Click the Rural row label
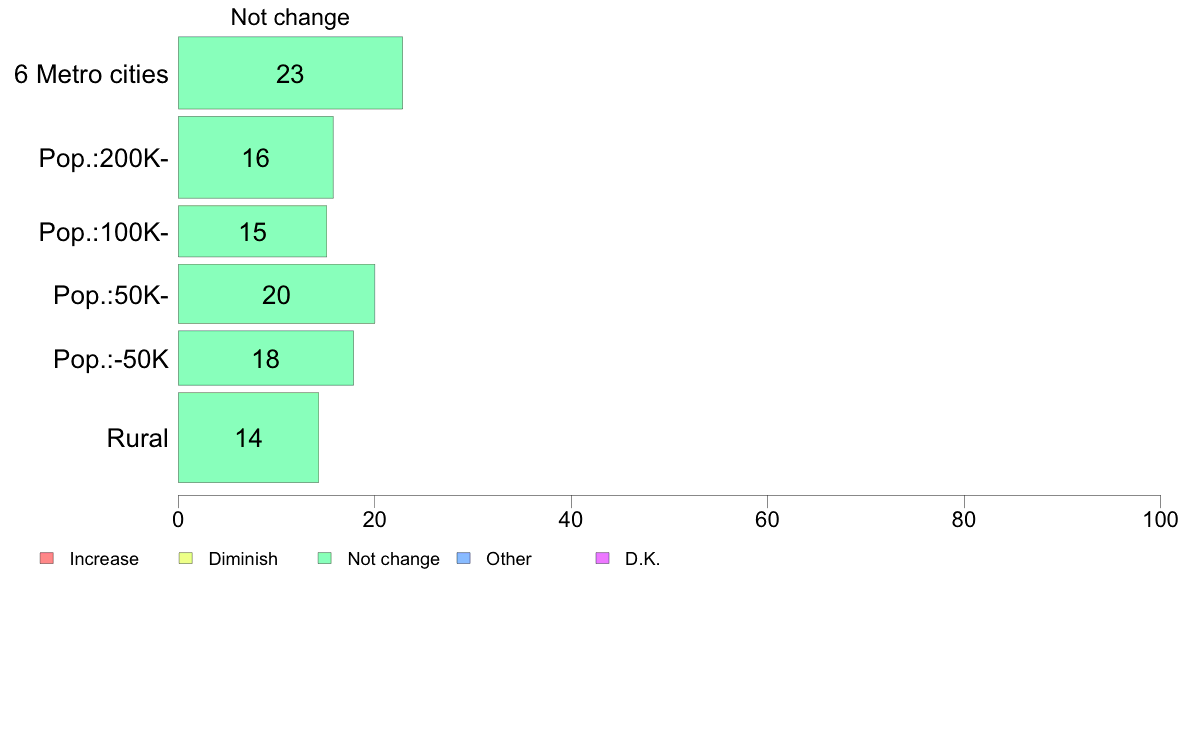This screenshot has width=1188, height=736. [x=137, y=438]
